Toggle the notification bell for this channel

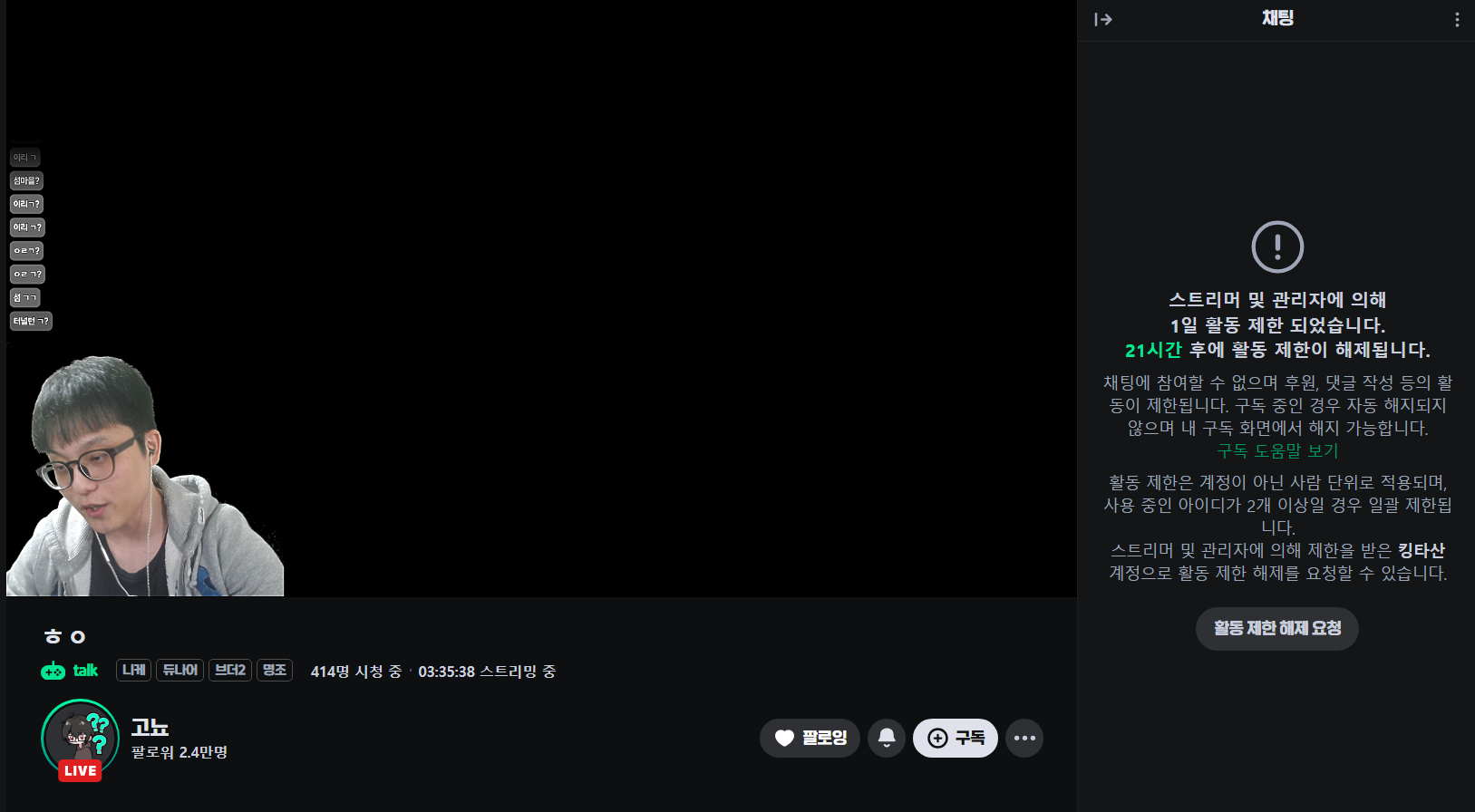coord(887,738)
